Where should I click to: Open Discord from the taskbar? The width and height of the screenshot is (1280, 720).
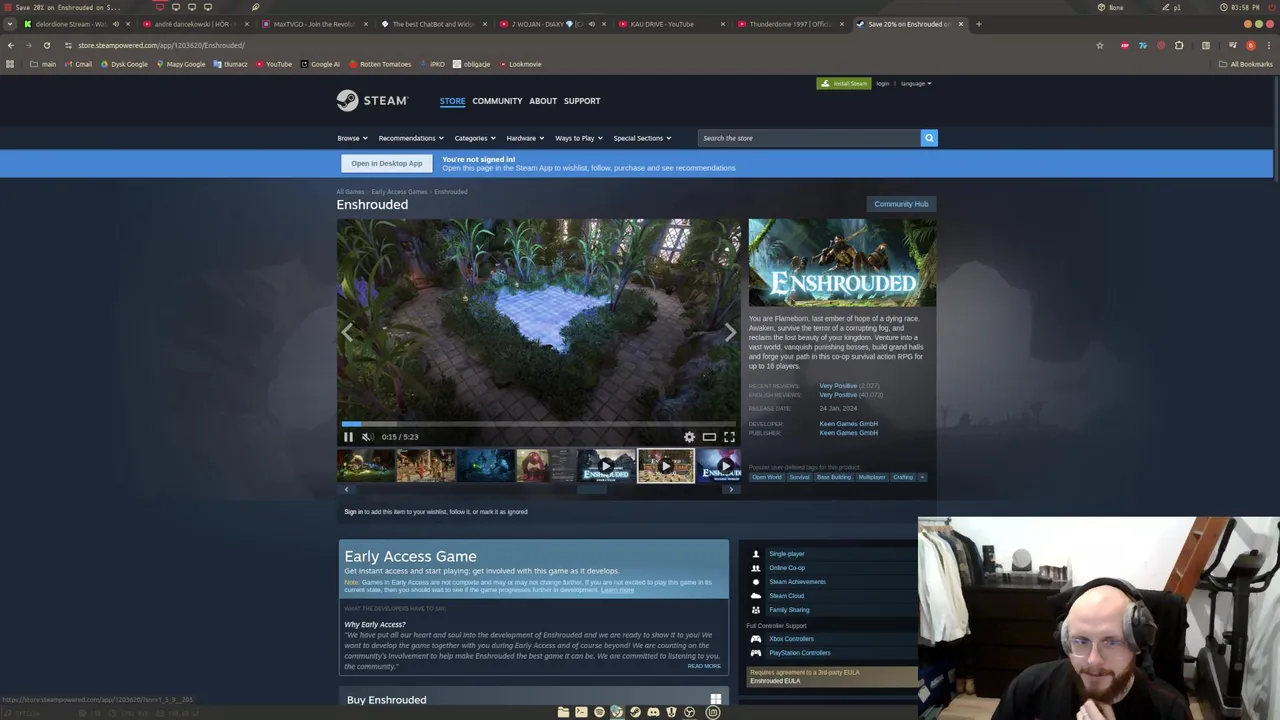[x=653, y=712]
